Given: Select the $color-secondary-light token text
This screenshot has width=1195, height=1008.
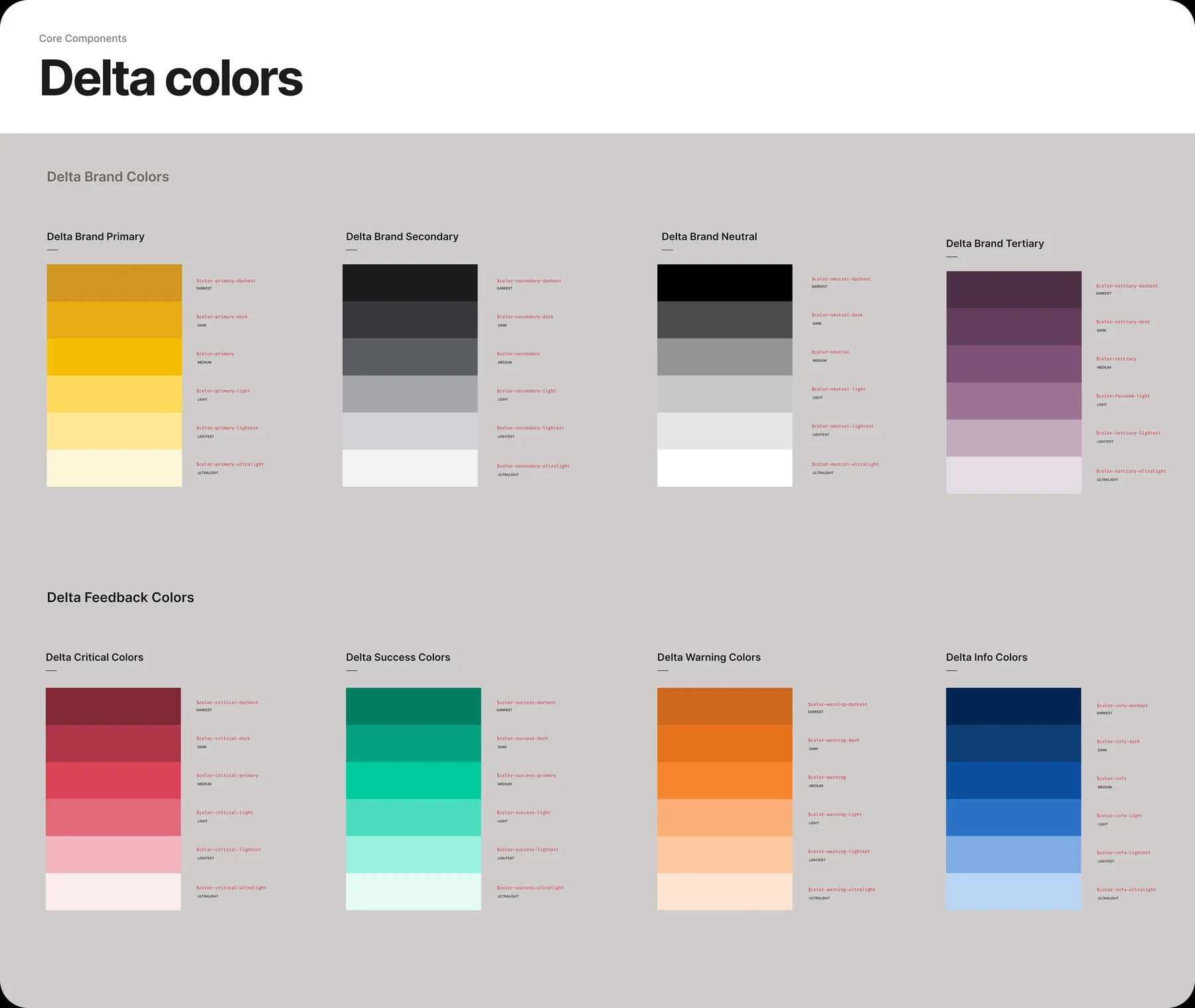Looking at the screenshot, I should coord(526,391).
